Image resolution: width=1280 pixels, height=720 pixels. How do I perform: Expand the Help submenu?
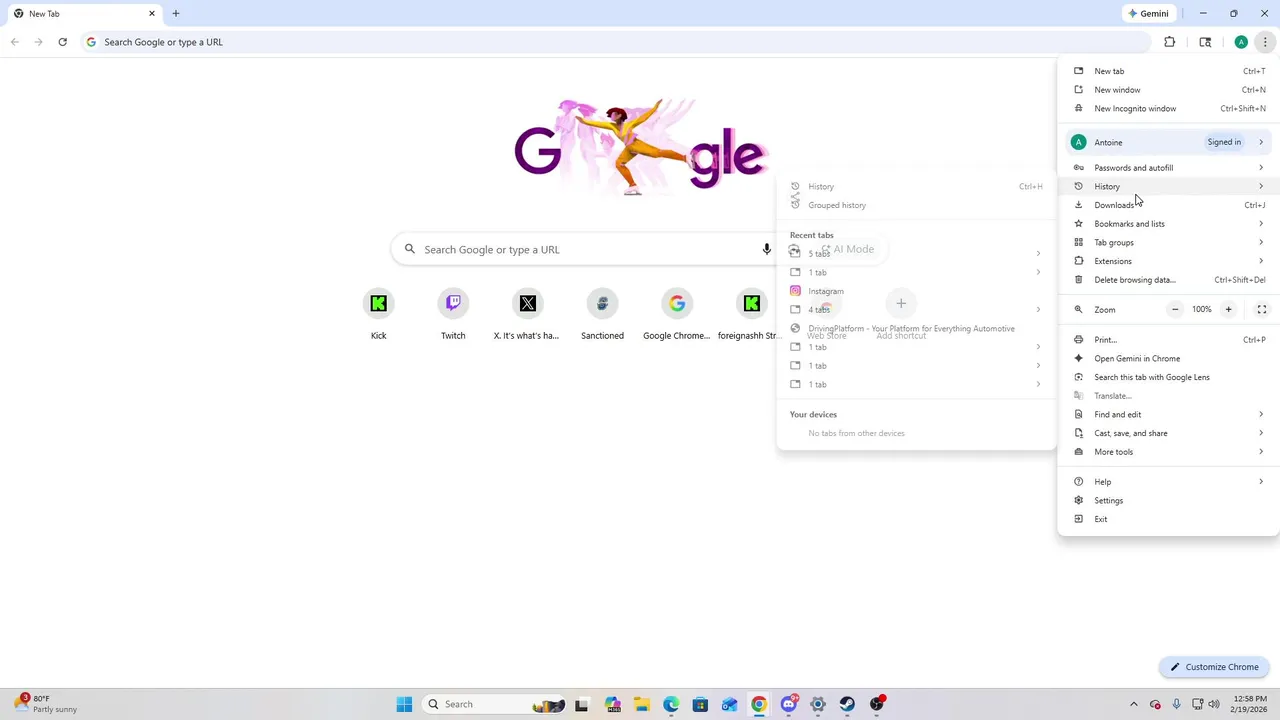[x=1169, y=482]
